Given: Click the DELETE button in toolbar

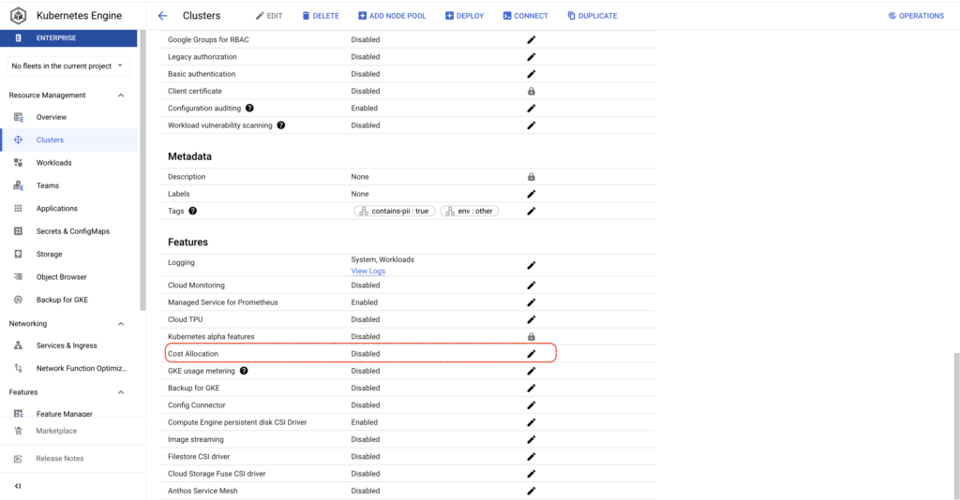Looking at the screenshot, I should point(320,16).
